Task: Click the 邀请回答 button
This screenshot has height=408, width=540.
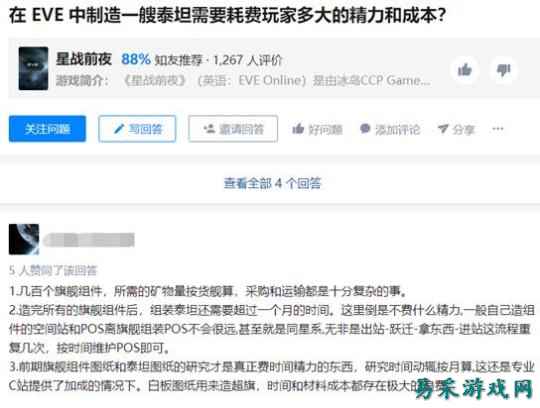Action: tap(233, 129)
